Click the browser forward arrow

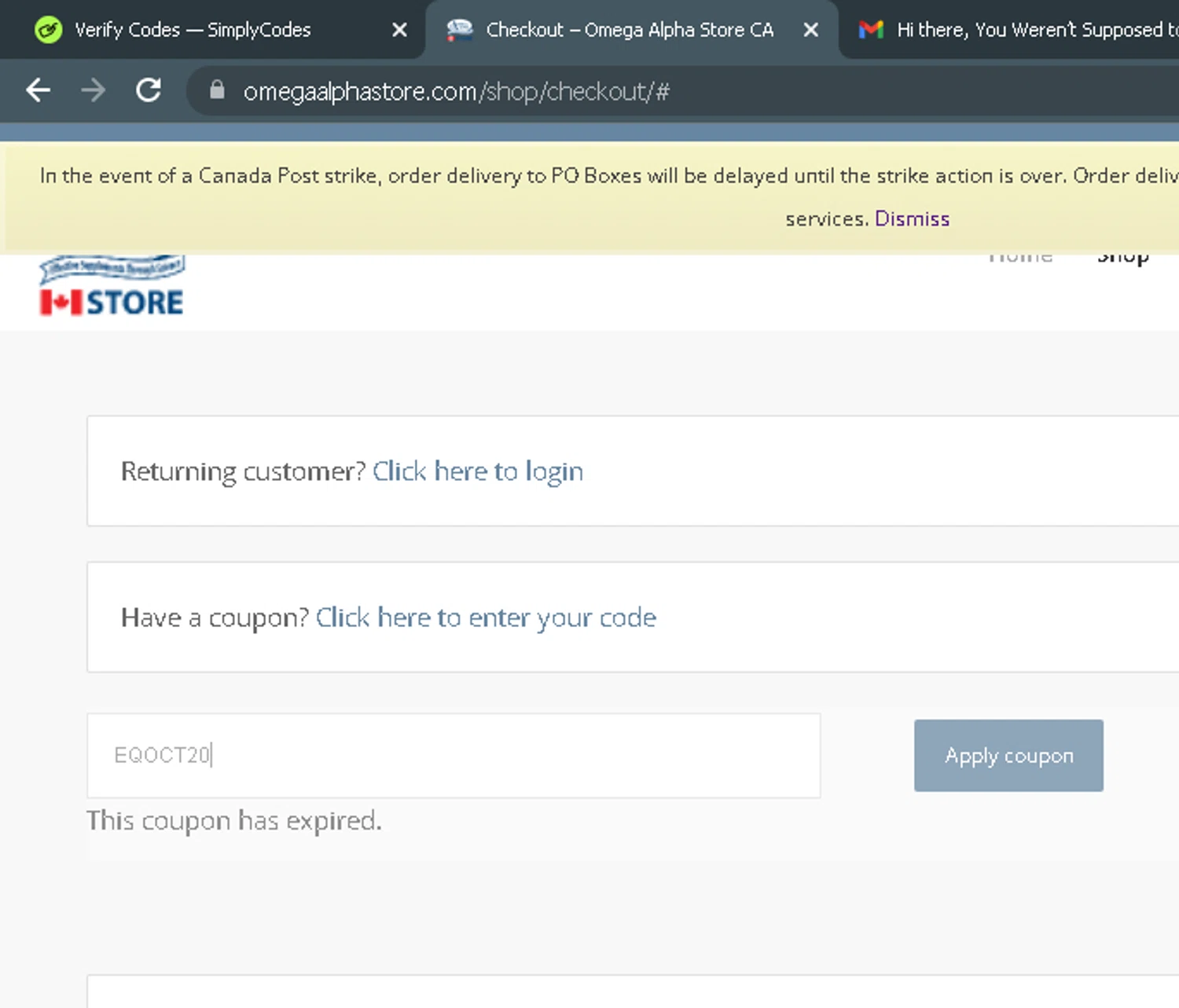(x=93, y=91)
